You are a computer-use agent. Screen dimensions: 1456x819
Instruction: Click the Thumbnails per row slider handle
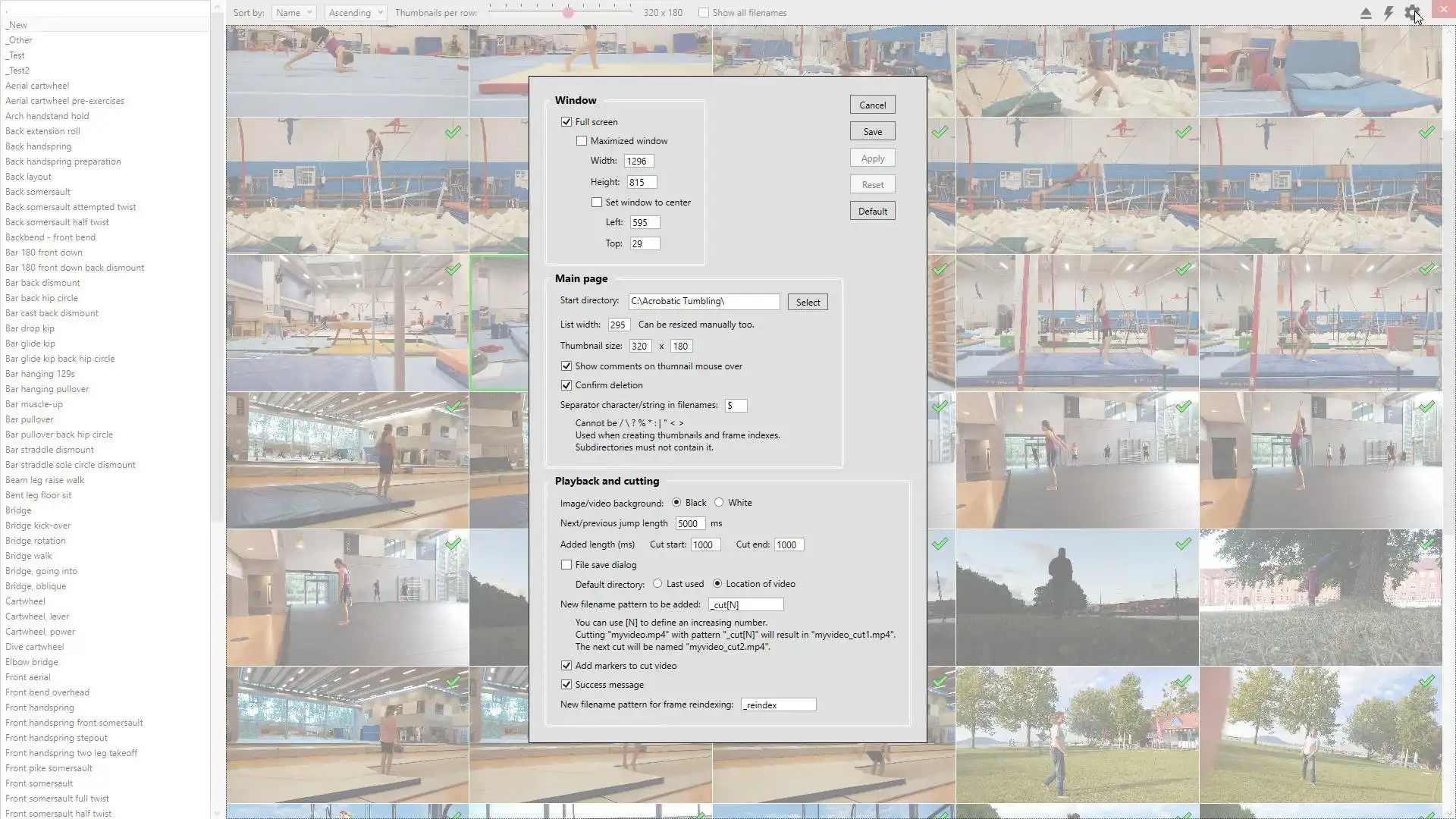(568, 12)
